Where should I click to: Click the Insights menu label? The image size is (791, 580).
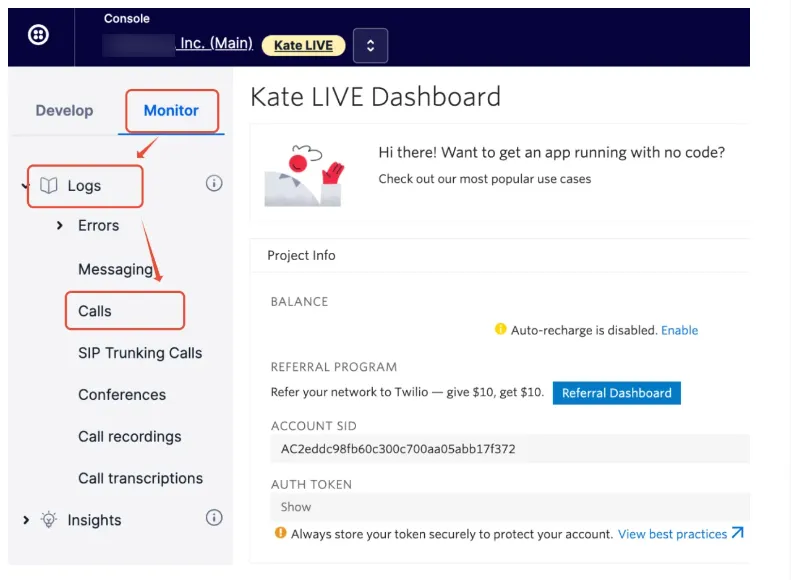pos(94,520)
